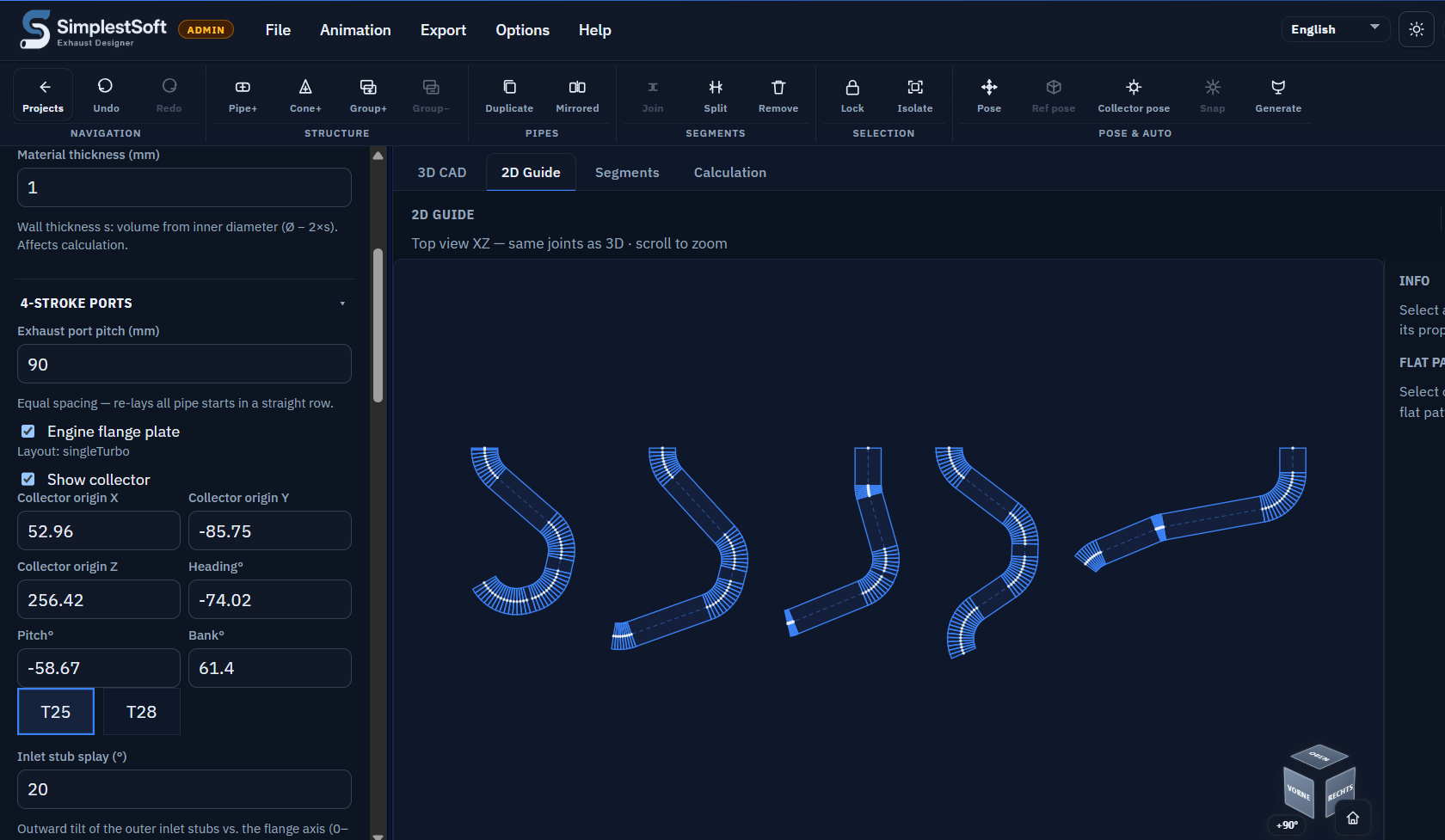Screen dimensions: 1445x840
Task: Uncheck the Engine flange plate checkbox
Action: [28, 432]
